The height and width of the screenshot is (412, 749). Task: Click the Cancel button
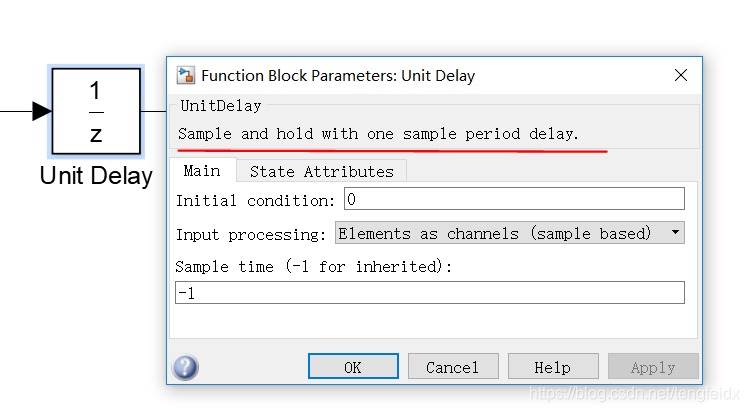(453, 367)
